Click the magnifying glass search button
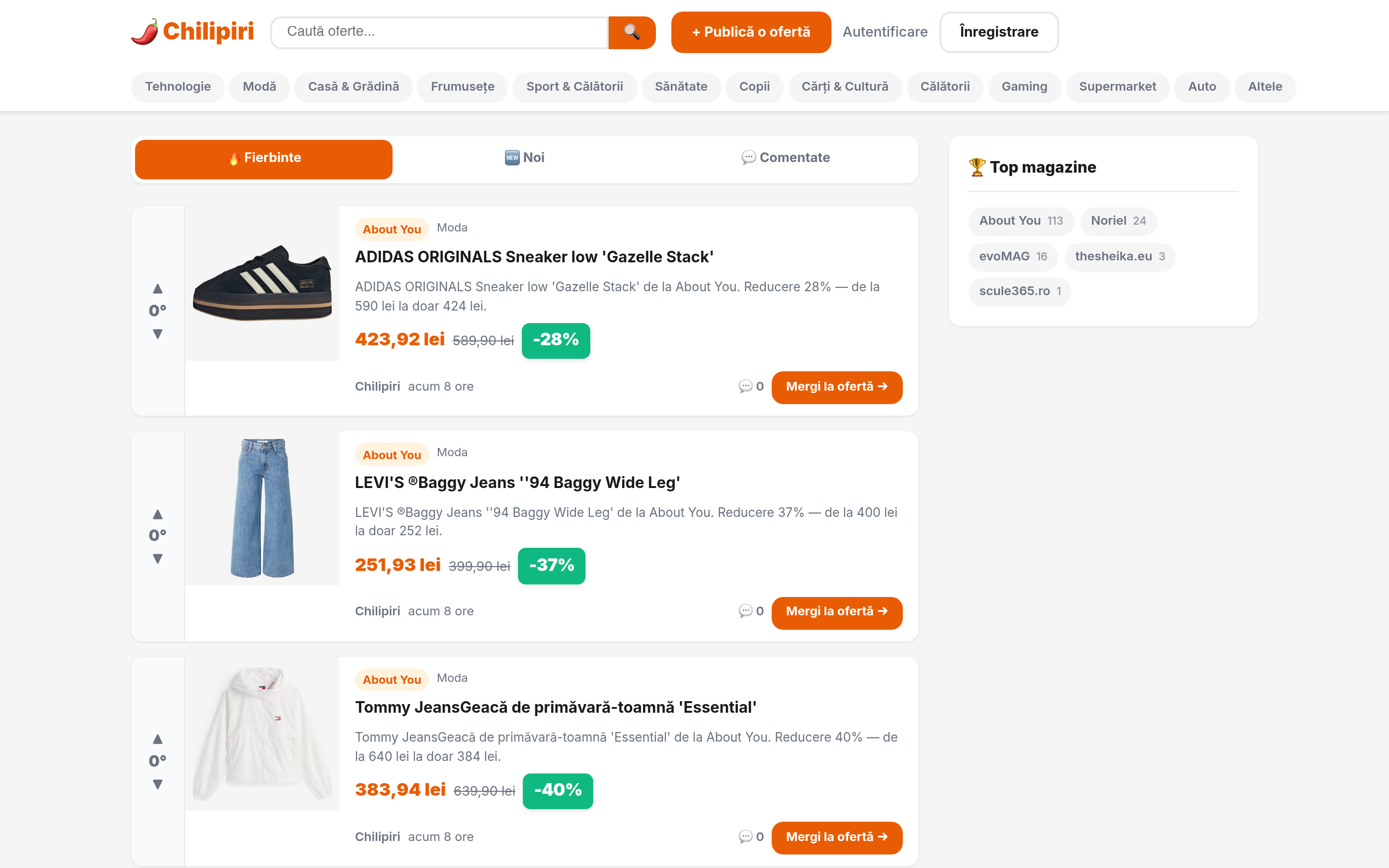The height and width of the screenshot is (868, 1389). click(x=631, y=32)
